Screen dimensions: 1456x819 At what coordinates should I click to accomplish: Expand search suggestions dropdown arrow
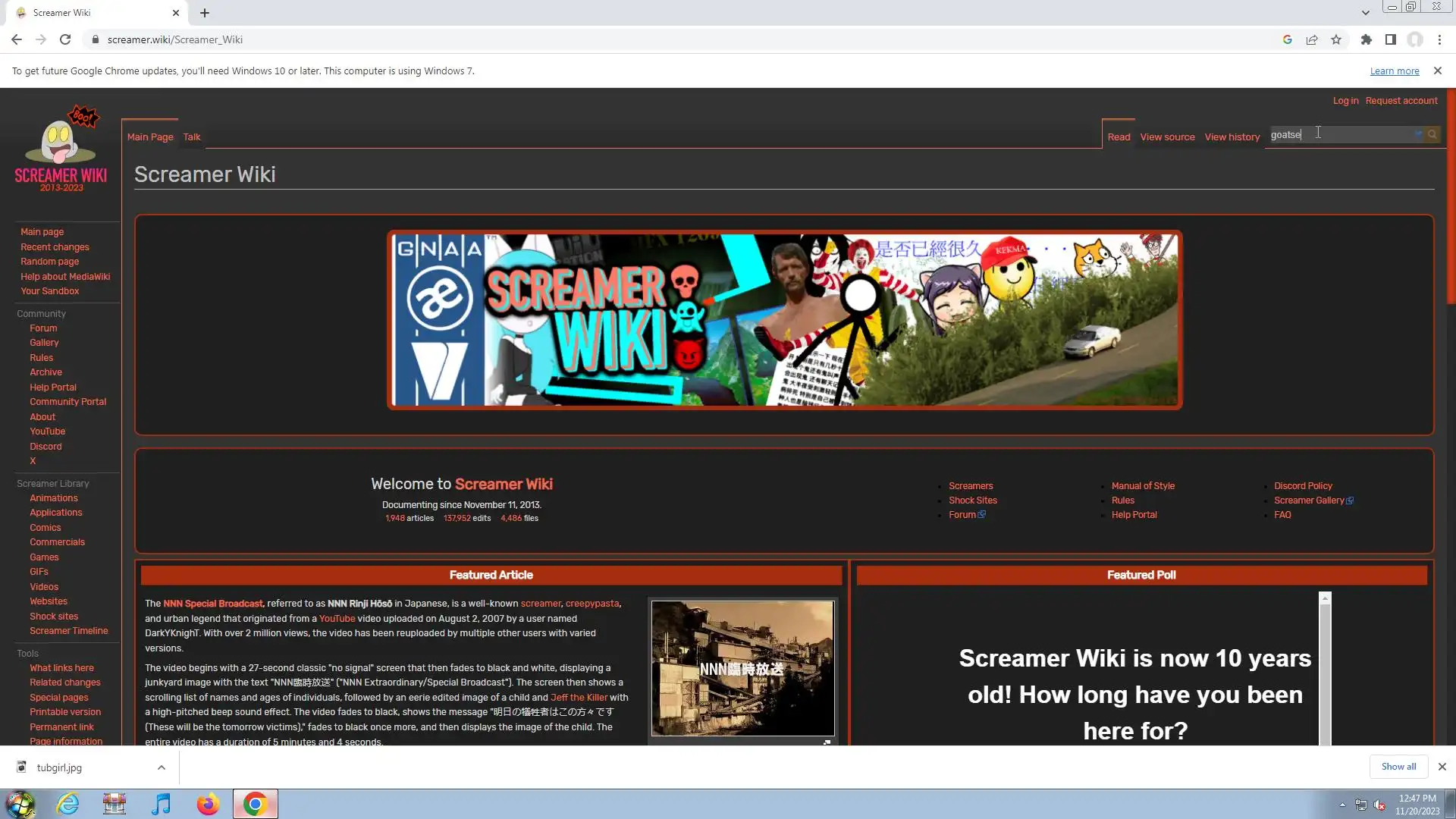click(x=1418, y=134)
